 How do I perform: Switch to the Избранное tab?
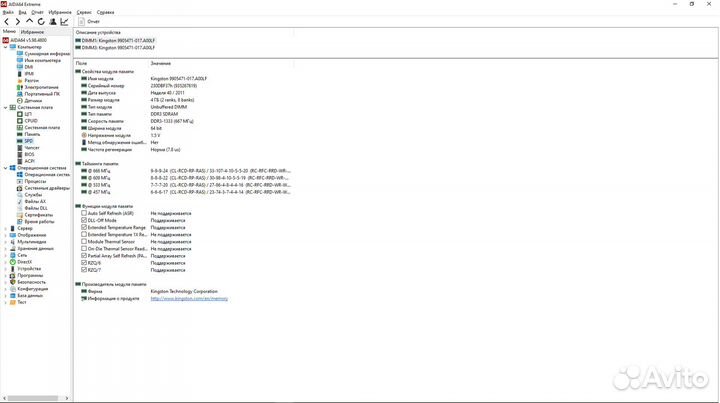[x=32, y=32]
